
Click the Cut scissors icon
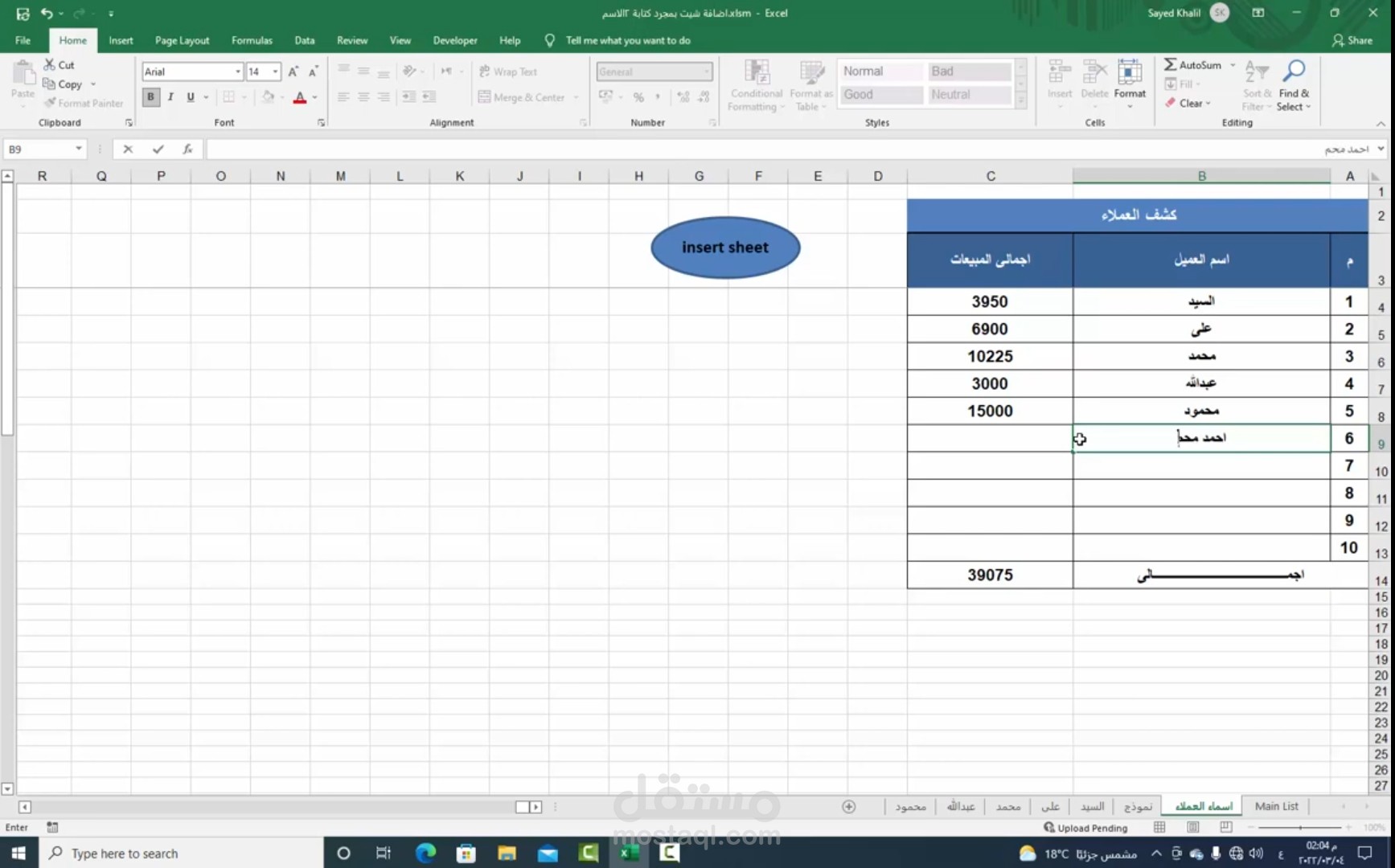[x=50, y=64]
